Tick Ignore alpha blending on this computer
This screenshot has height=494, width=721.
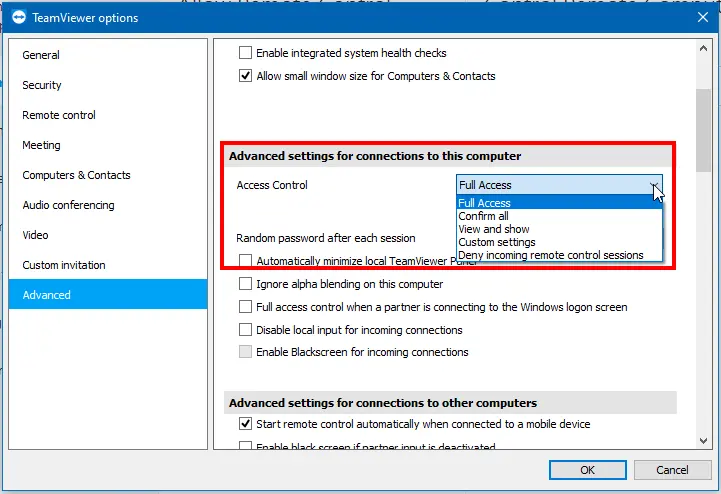pos(245,283)
